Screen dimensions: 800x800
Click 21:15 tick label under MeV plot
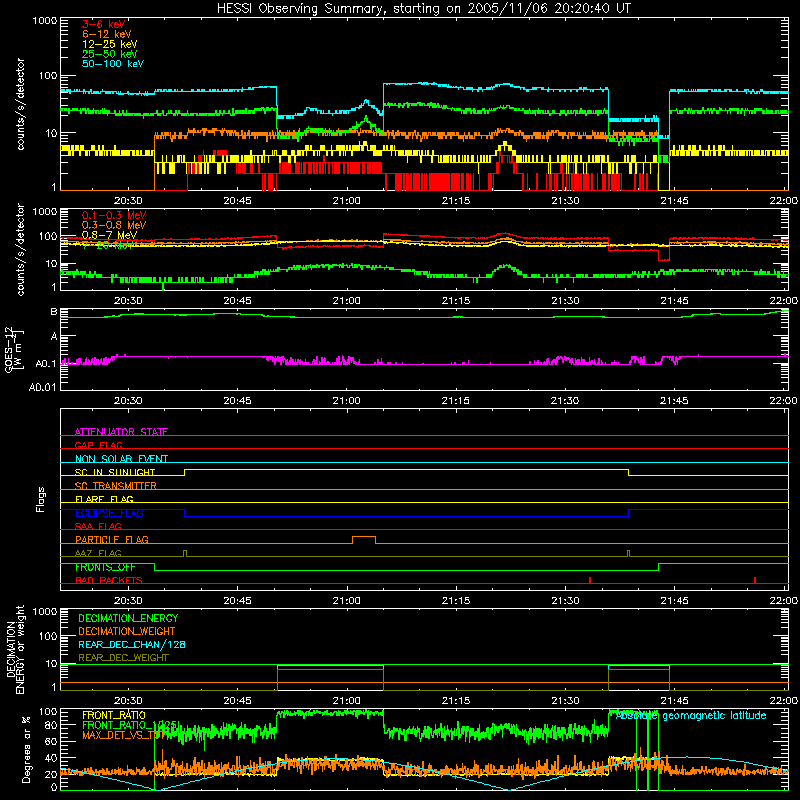coord(456,301)
